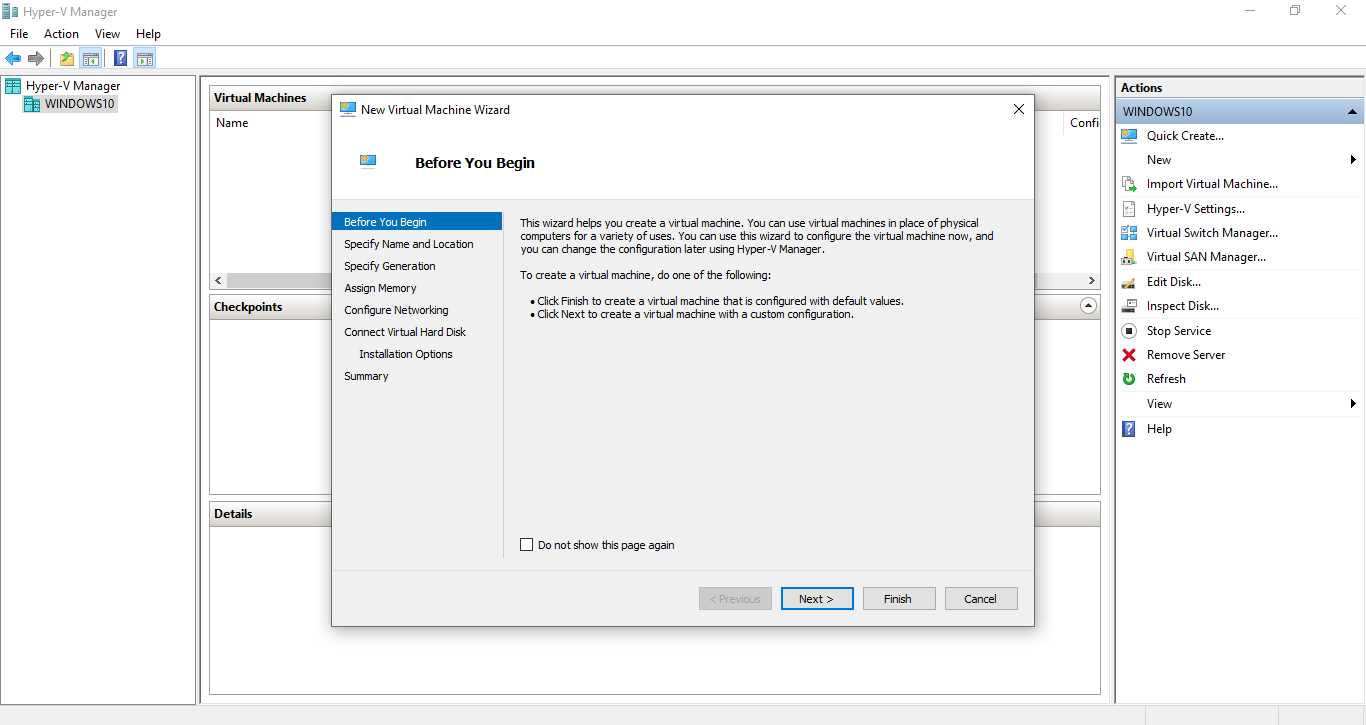Open Hyper-V Settings via its icon
This screenshot has height=725, width=1366.
pos(1131,208)
